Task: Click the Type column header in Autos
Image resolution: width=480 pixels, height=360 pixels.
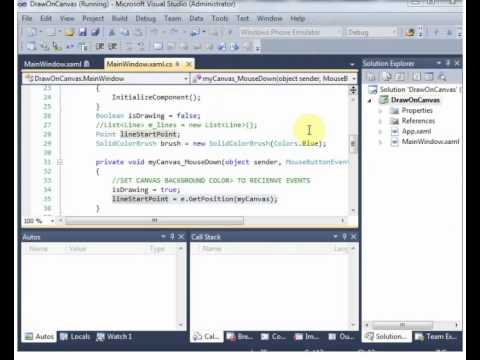Action: point(157,249)
